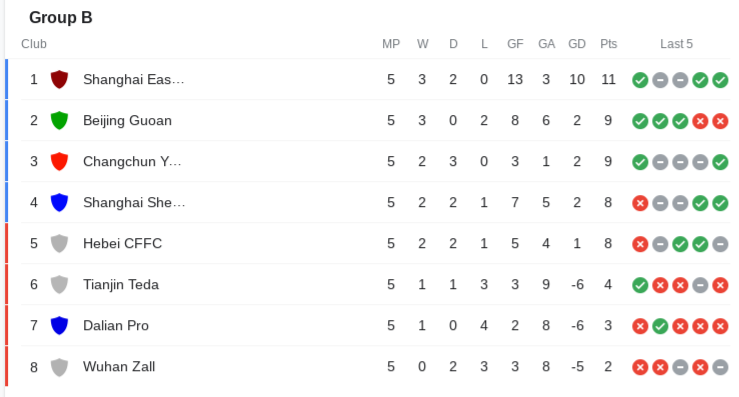Click Wuhan Zall's gray shield crest
Screen dimensions: 739x397
[59, 367]
